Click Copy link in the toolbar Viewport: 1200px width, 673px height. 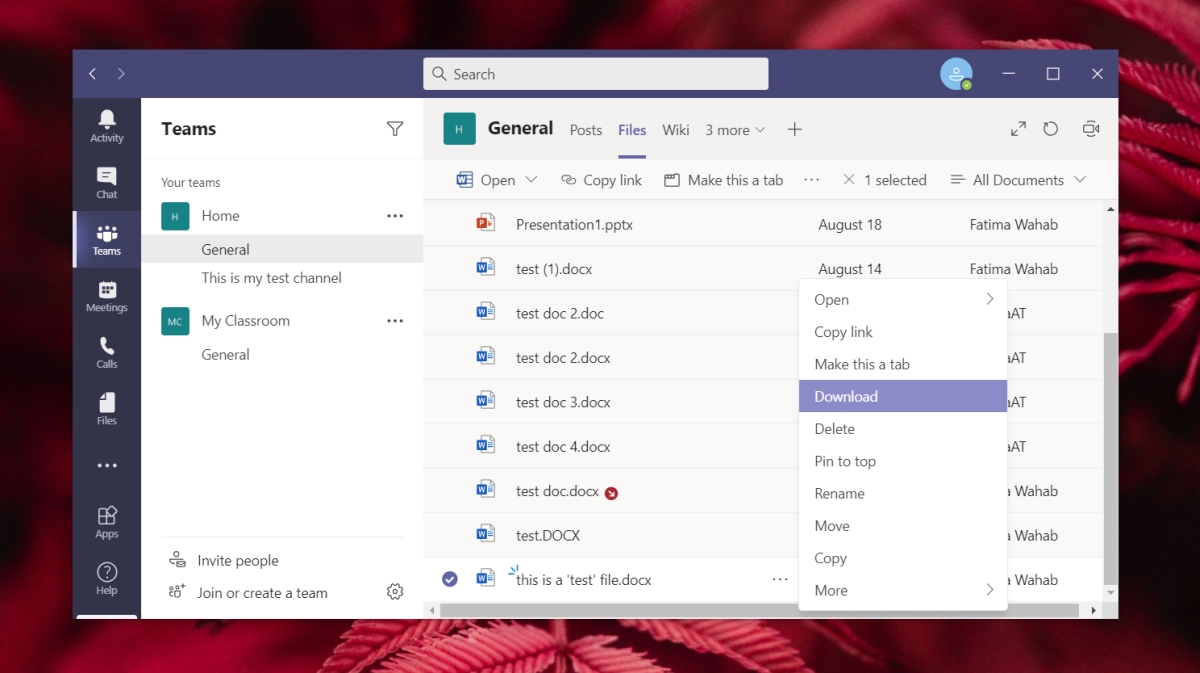pyautogui.click(x=601, y=180)
